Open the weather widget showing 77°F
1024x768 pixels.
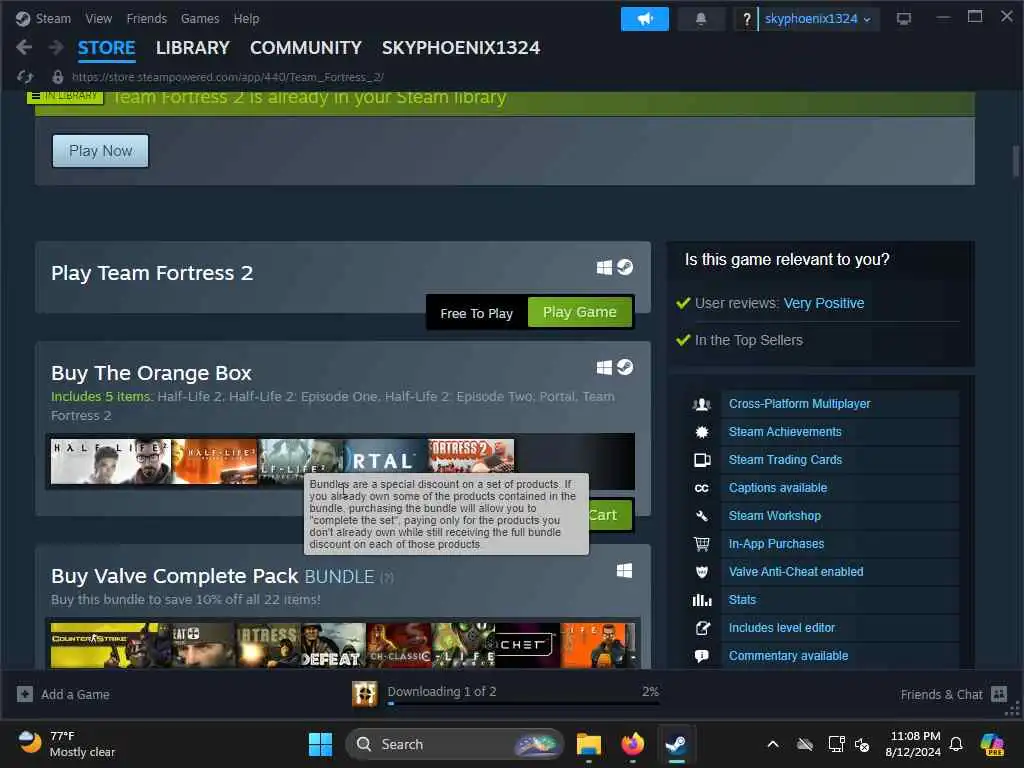pos(67,744)
